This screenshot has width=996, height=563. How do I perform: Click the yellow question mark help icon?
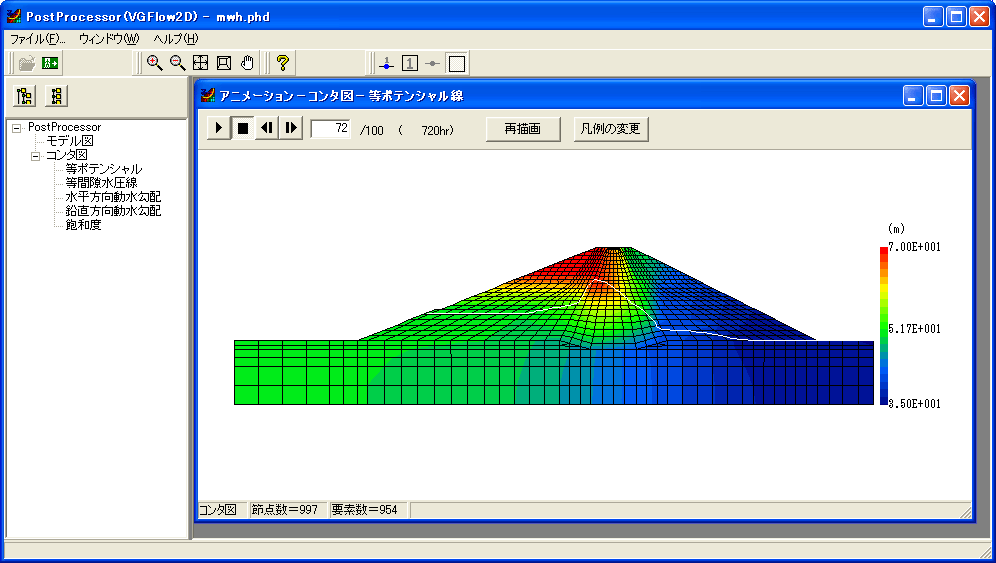(x=283, y=63)
